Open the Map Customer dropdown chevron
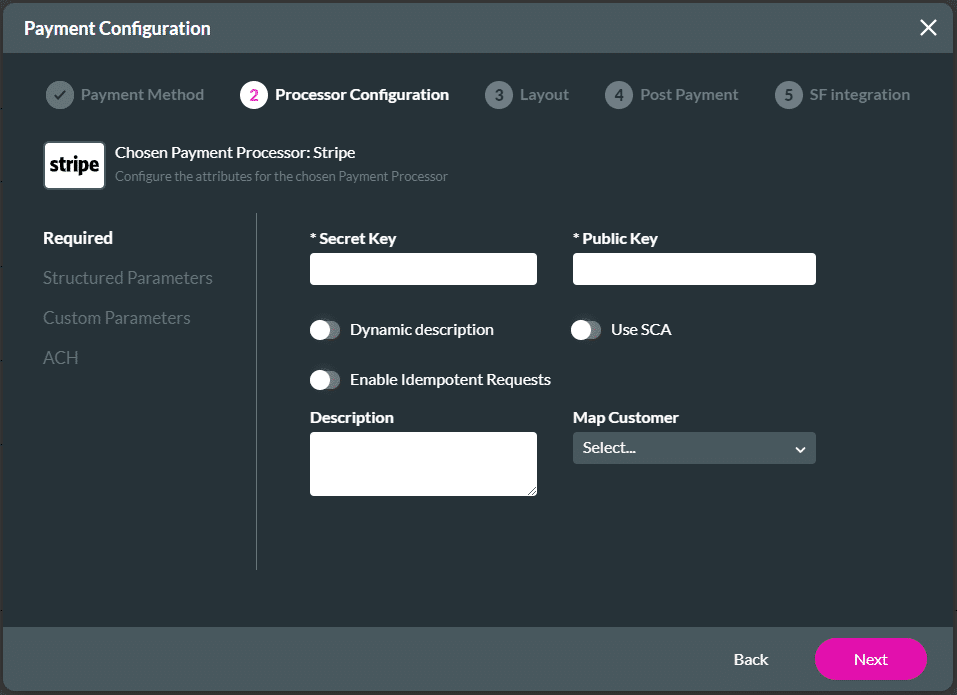This screenshot has width=957, height=695. pos(801,448)
